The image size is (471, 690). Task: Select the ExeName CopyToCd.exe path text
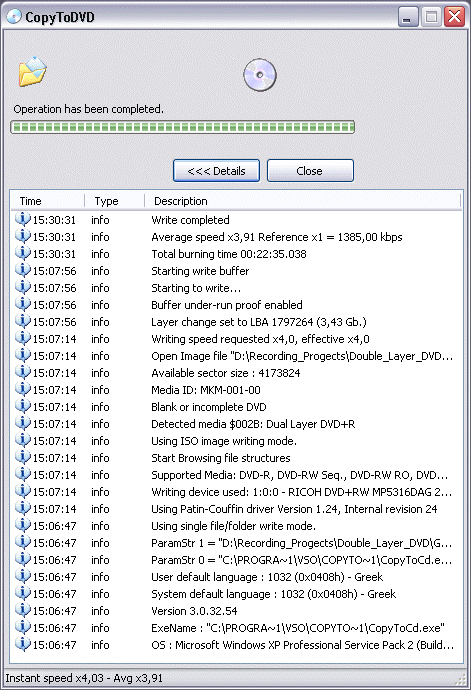point(298,628)
